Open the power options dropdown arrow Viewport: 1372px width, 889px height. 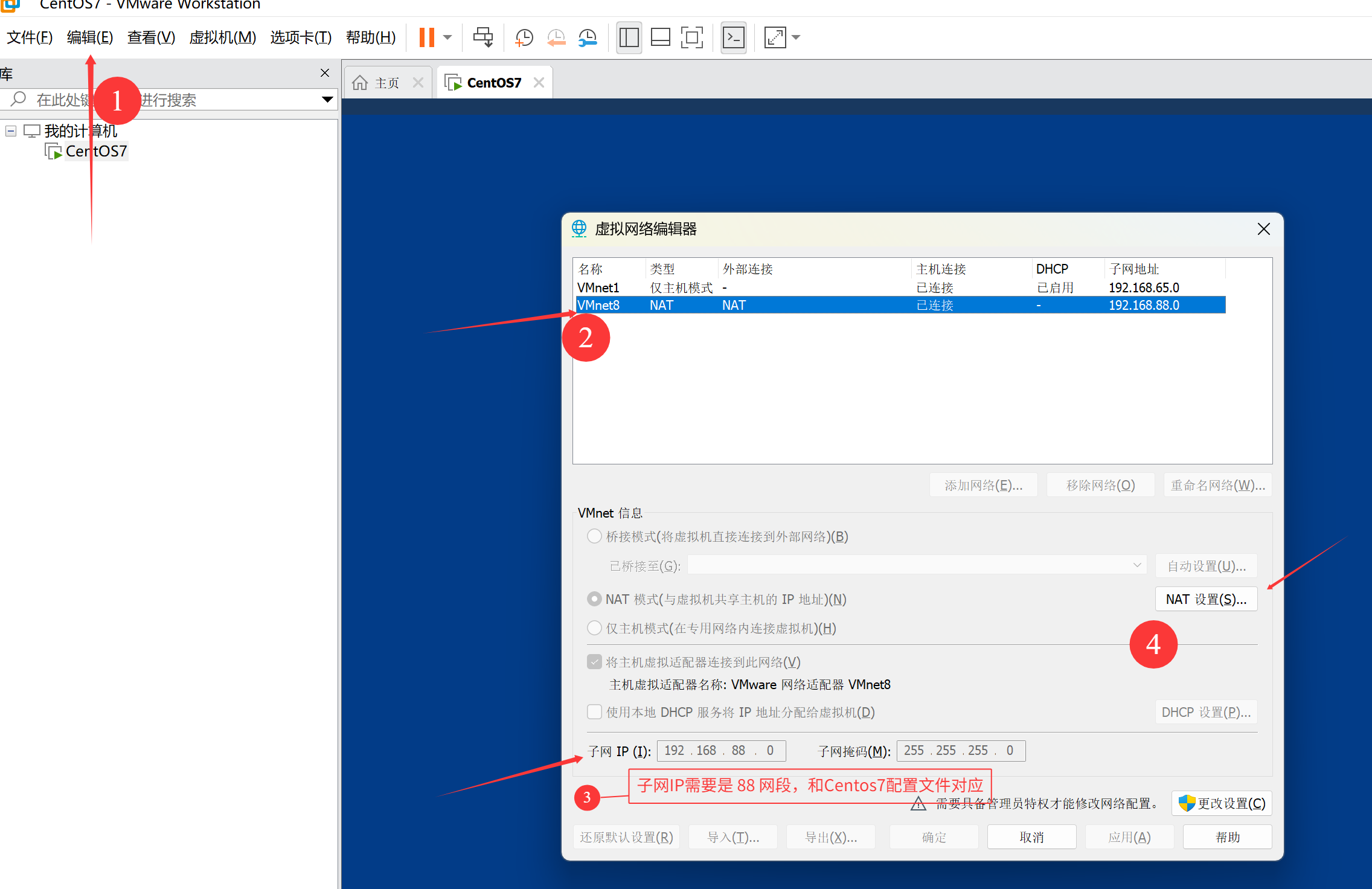(447, 37)
